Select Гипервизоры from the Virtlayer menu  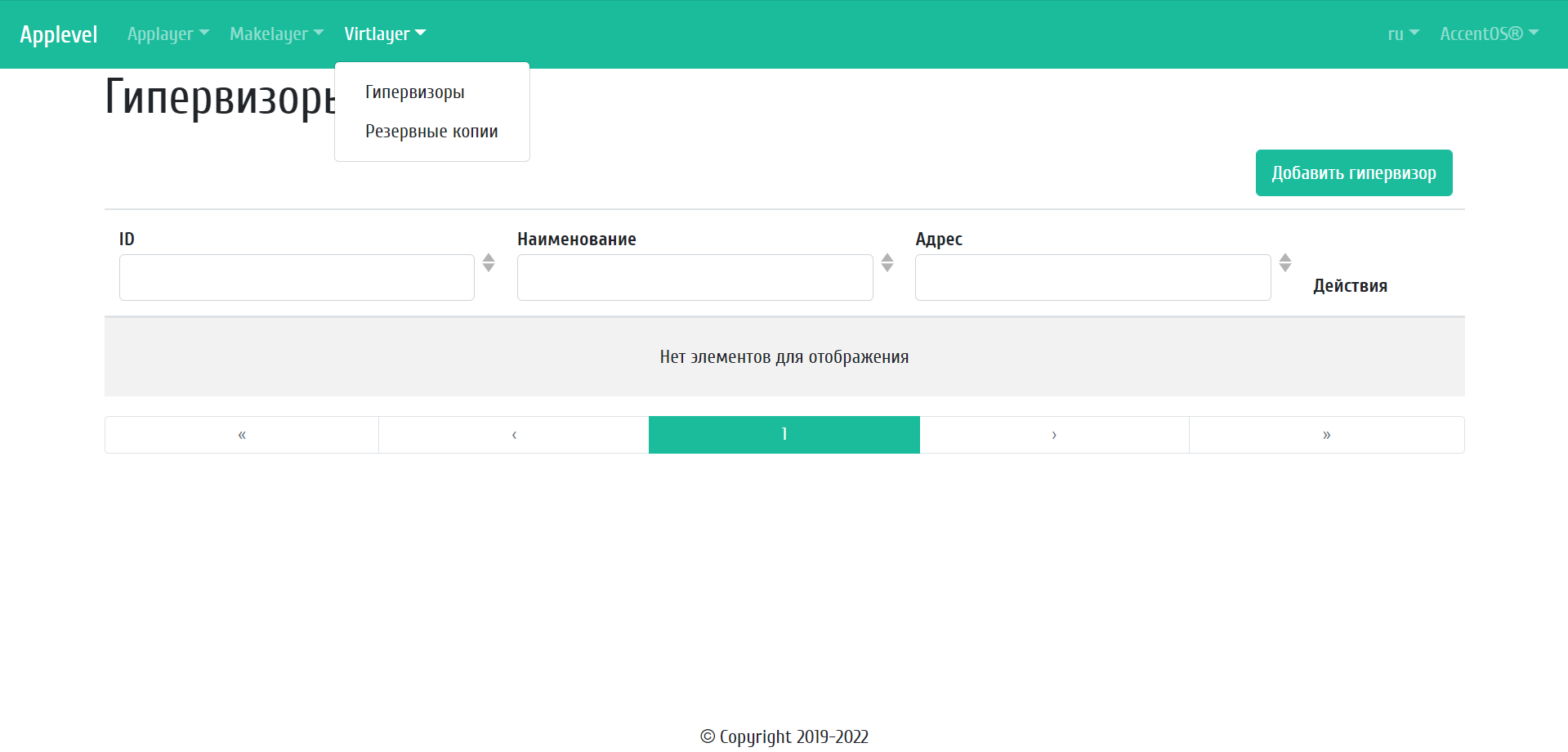pos(415,92)
